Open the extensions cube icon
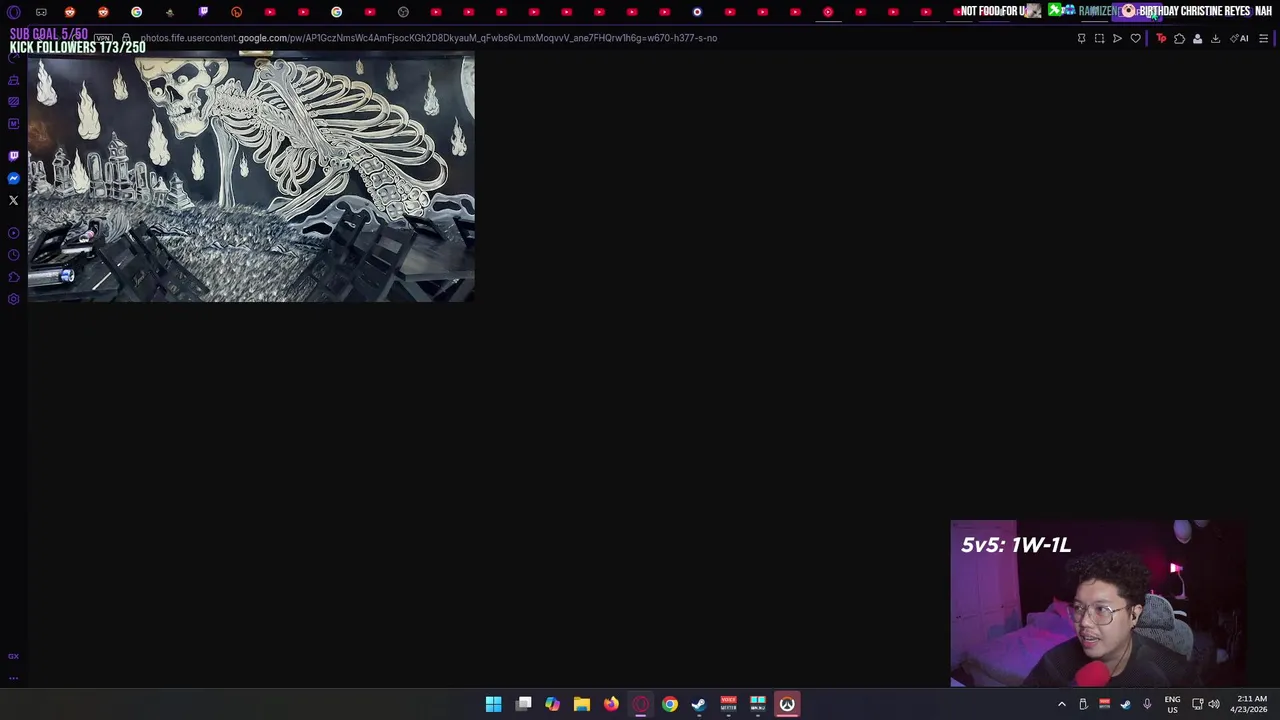Screen dimensions: 1280x720 1179,38
